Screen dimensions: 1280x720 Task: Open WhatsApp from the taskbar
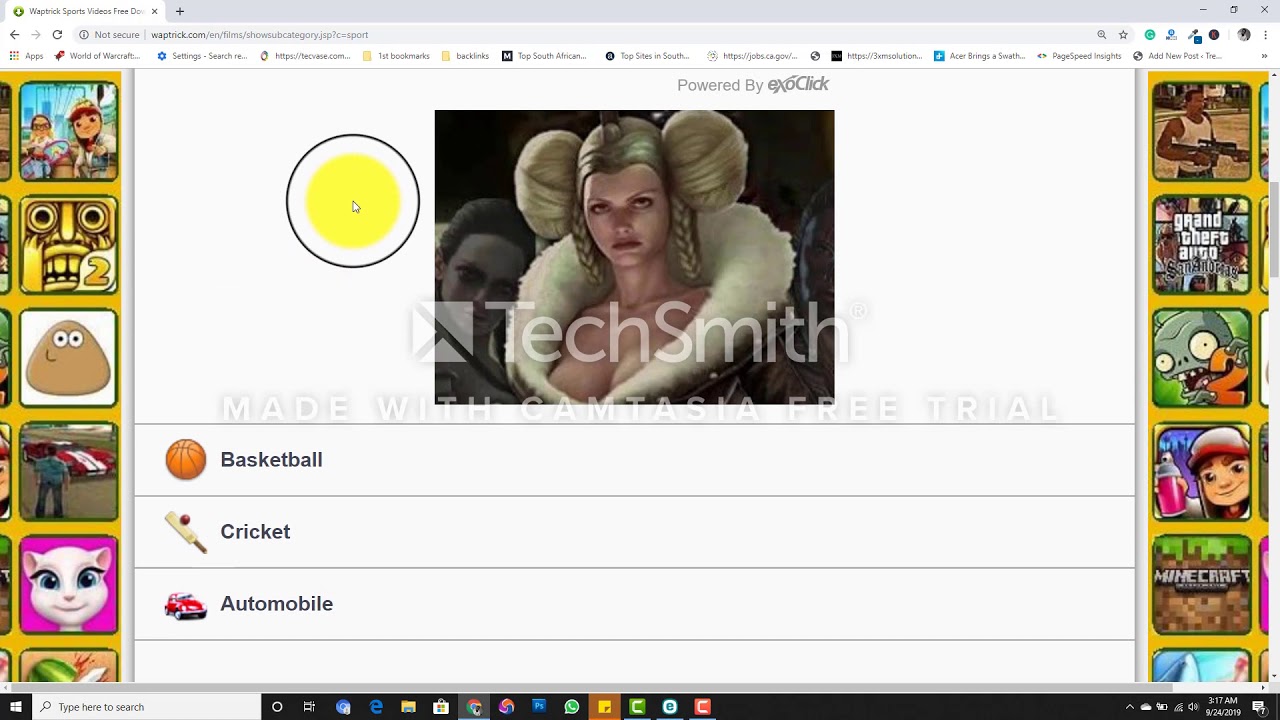pyautogui.click(x=571, y=707)
